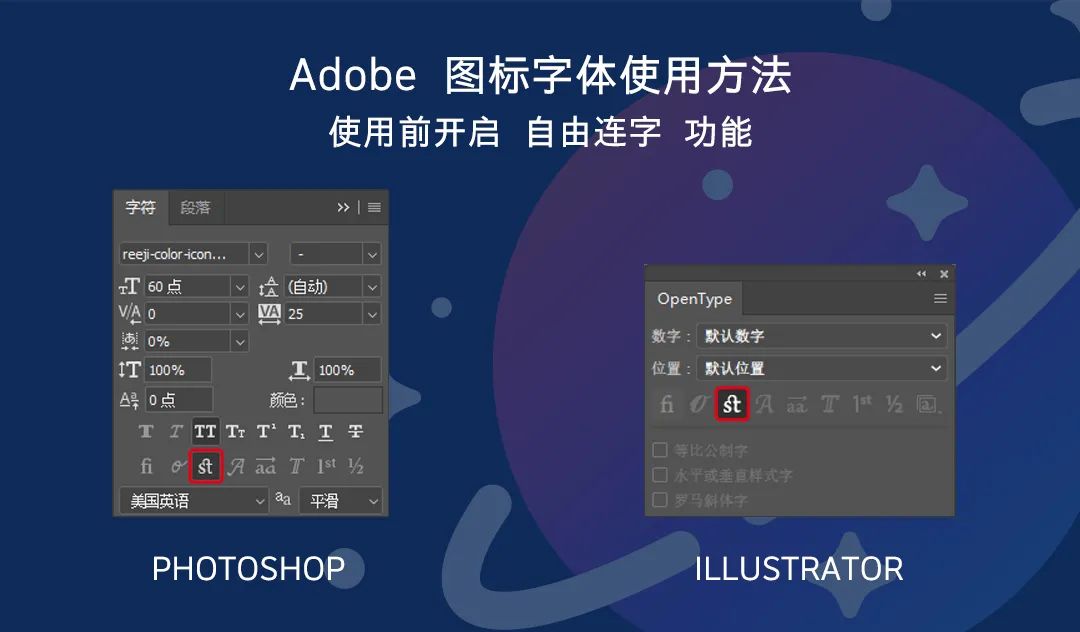Toggle Faux Bold in Photoshop Character panel

146,432
